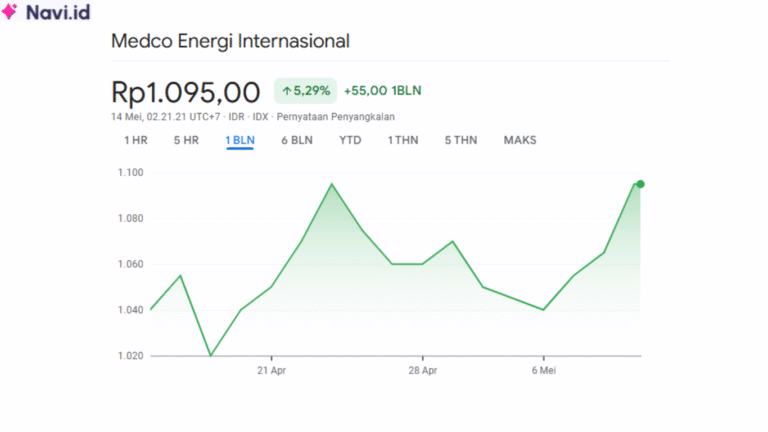This screenshot has width=768, height=432.
Task: Show the 6 BLN chart range
Action: pyautogui.click(x=297, y=140)
